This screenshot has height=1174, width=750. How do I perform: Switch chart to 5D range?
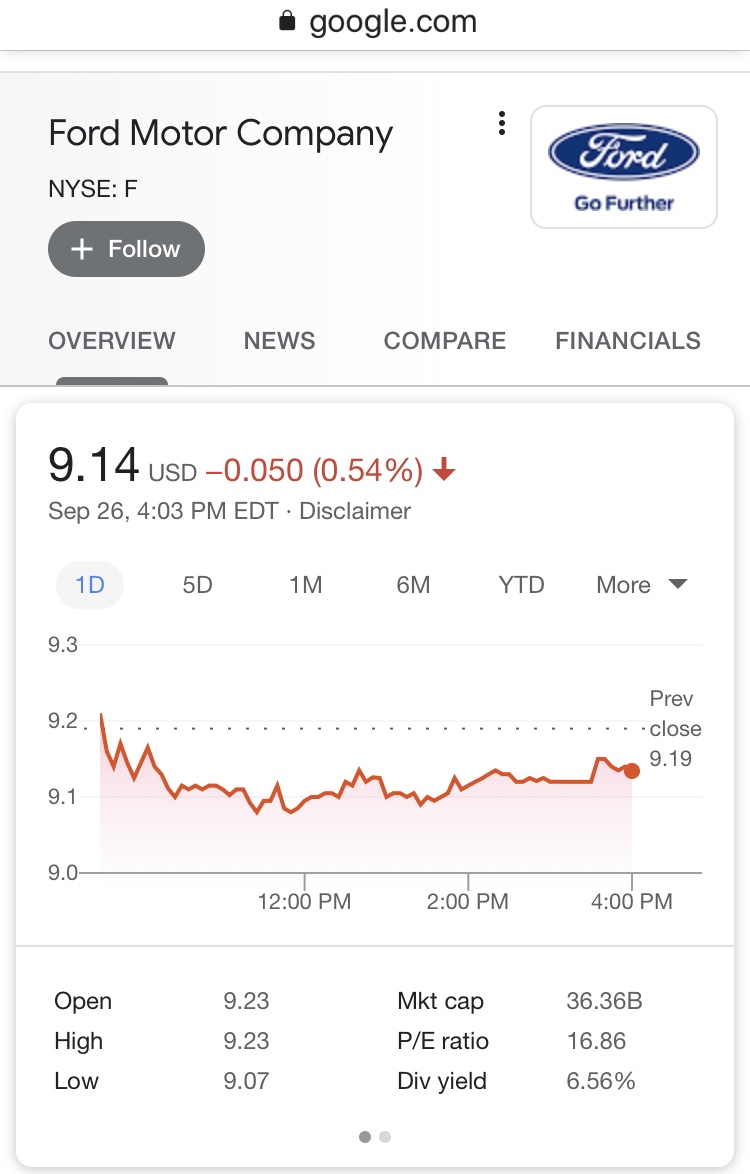pos(198,585)
